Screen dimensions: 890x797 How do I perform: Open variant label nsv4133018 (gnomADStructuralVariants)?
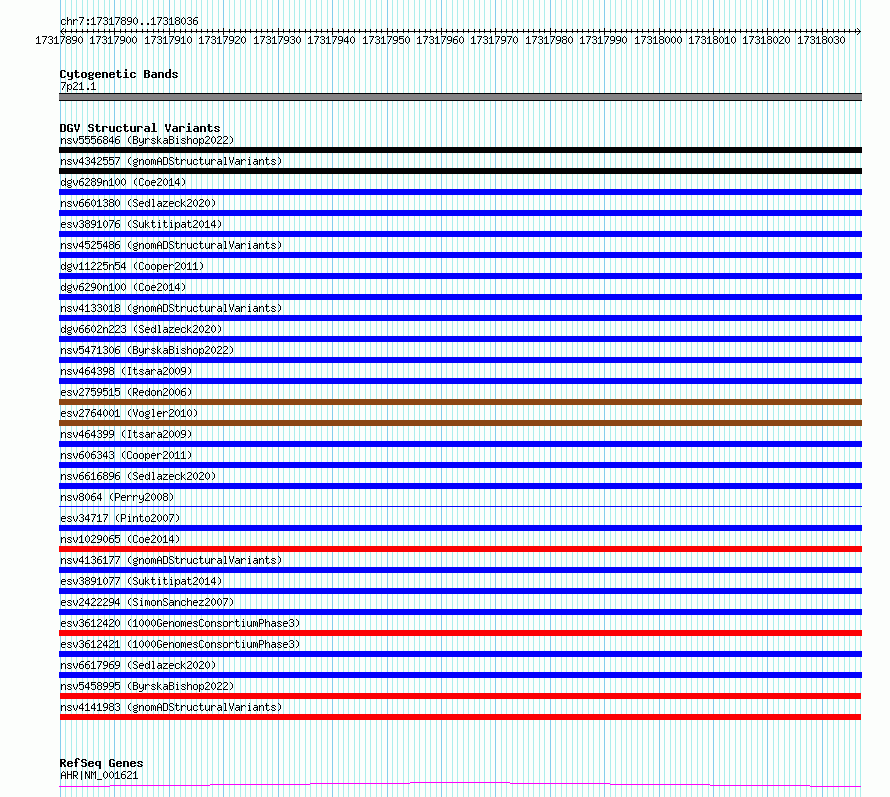point(171,308)
